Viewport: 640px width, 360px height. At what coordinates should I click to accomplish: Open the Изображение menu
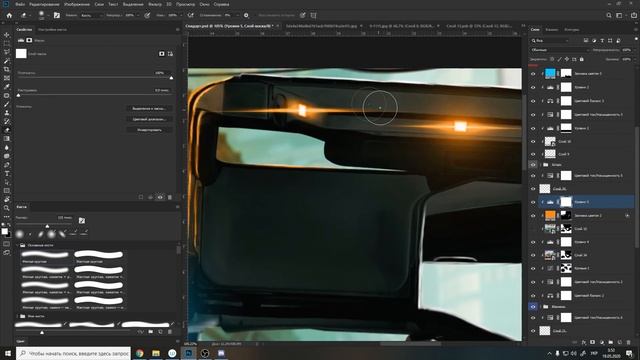(77, 4)
